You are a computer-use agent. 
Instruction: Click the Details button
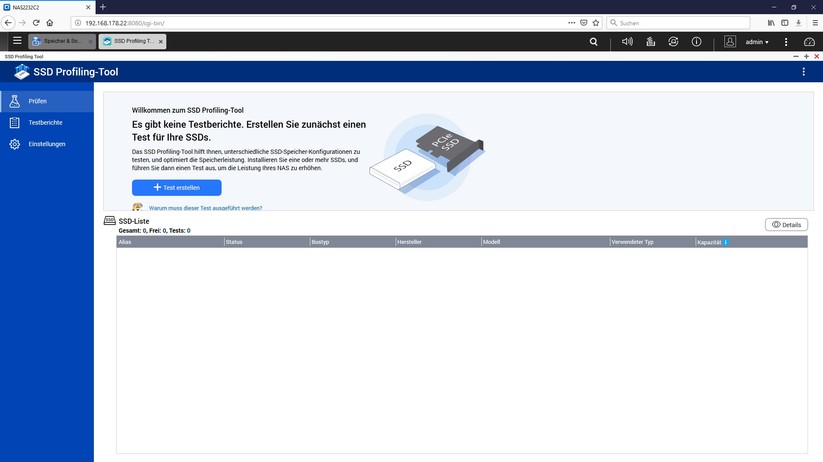tap(786, 225)
